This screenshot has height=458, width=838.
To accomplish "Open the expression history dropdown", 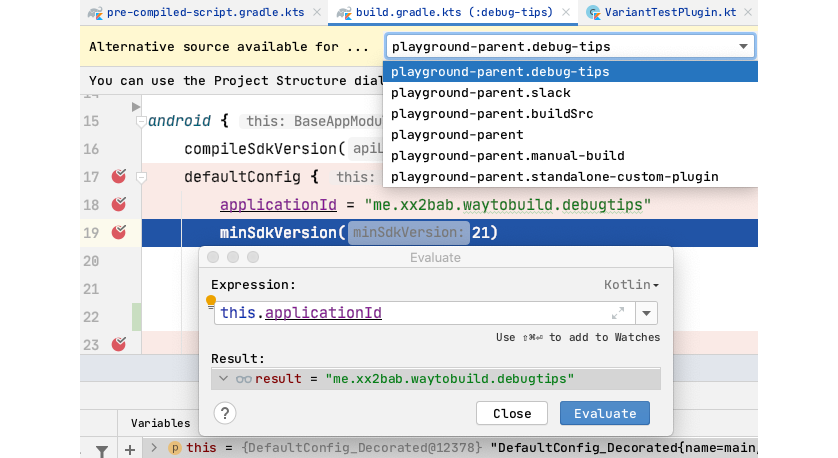I will (x=647, y=313).
